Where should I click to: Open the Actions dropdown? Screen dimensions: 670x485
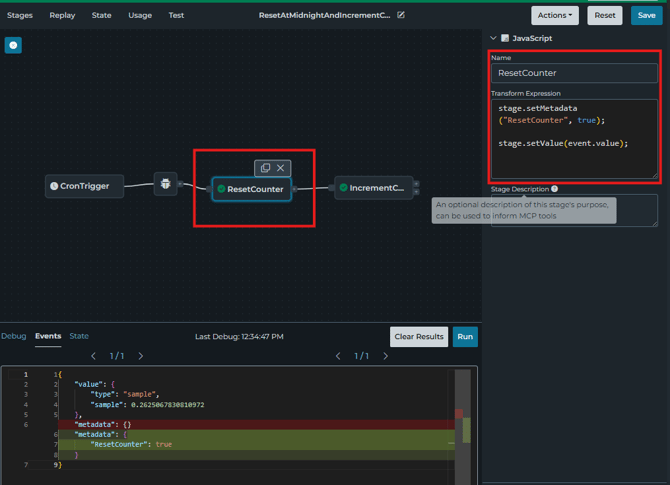tap(555, 15)
